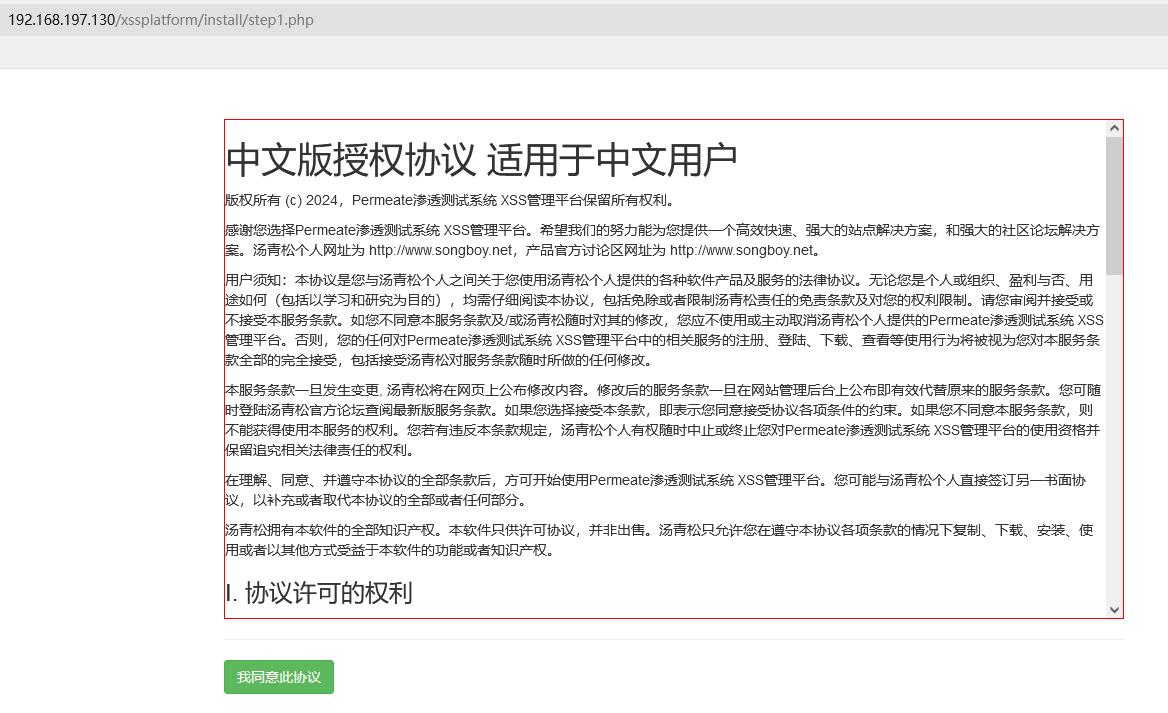Screen dimensions: 1168x713
Task: Click paragraph starting 在理解、同意、并遵守本协议
Action: [656, 490]
